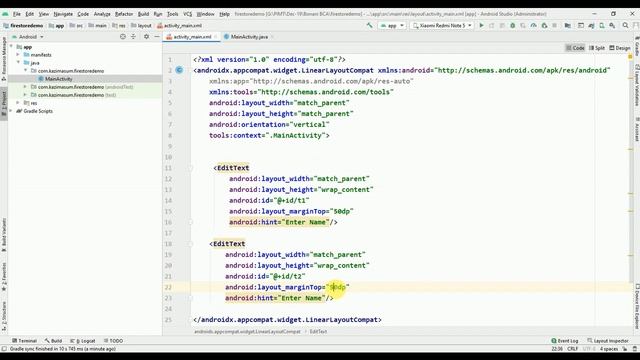Screen dimensions: 640x360
Task: Click the Search Everywhere magnifier icon
Action: (x=625, y=25)
